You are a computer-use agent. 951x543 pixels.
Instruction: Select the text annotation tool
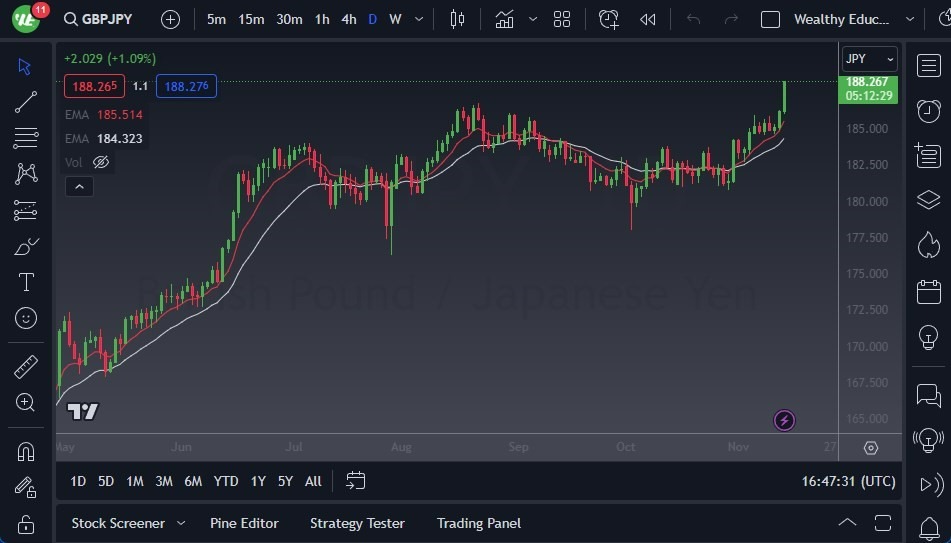coord(26,282)
